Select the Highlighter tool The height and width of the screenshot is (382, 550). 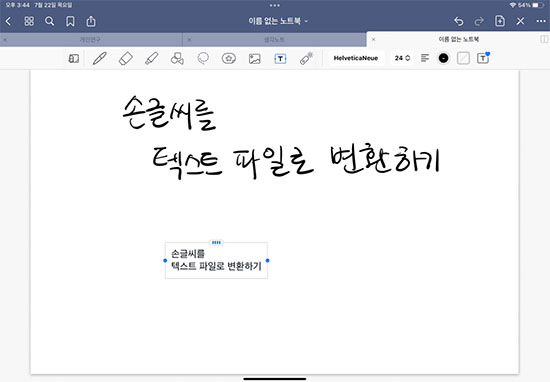pos(152,58)
